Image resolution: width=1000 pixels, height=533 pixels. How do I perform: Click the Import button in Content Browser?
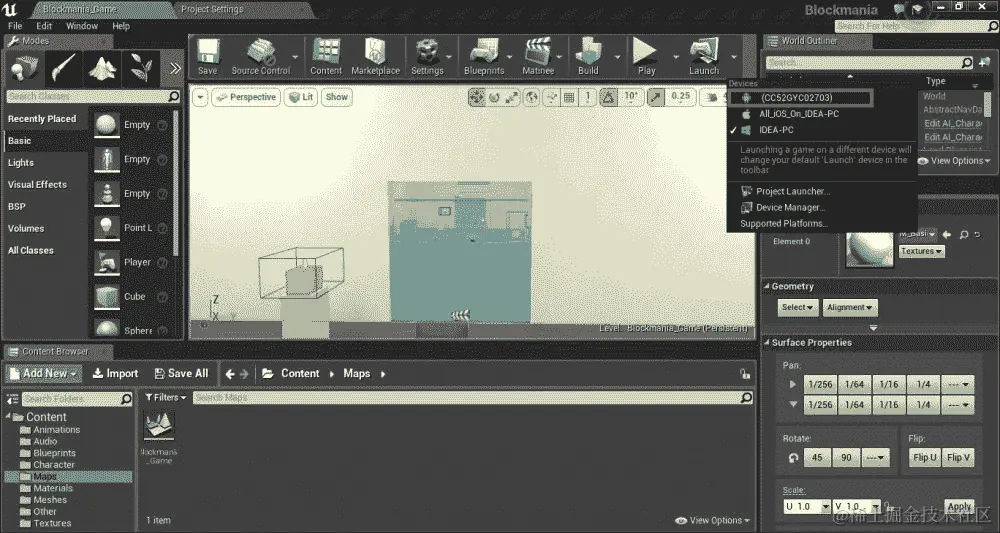115,374
